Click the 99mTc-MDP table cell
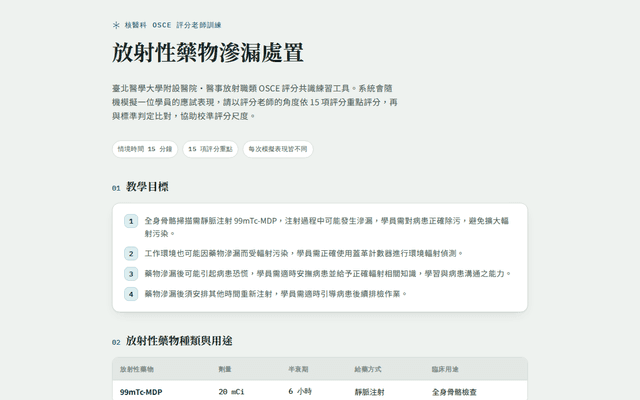640x400 pixels. pos(141,392)
